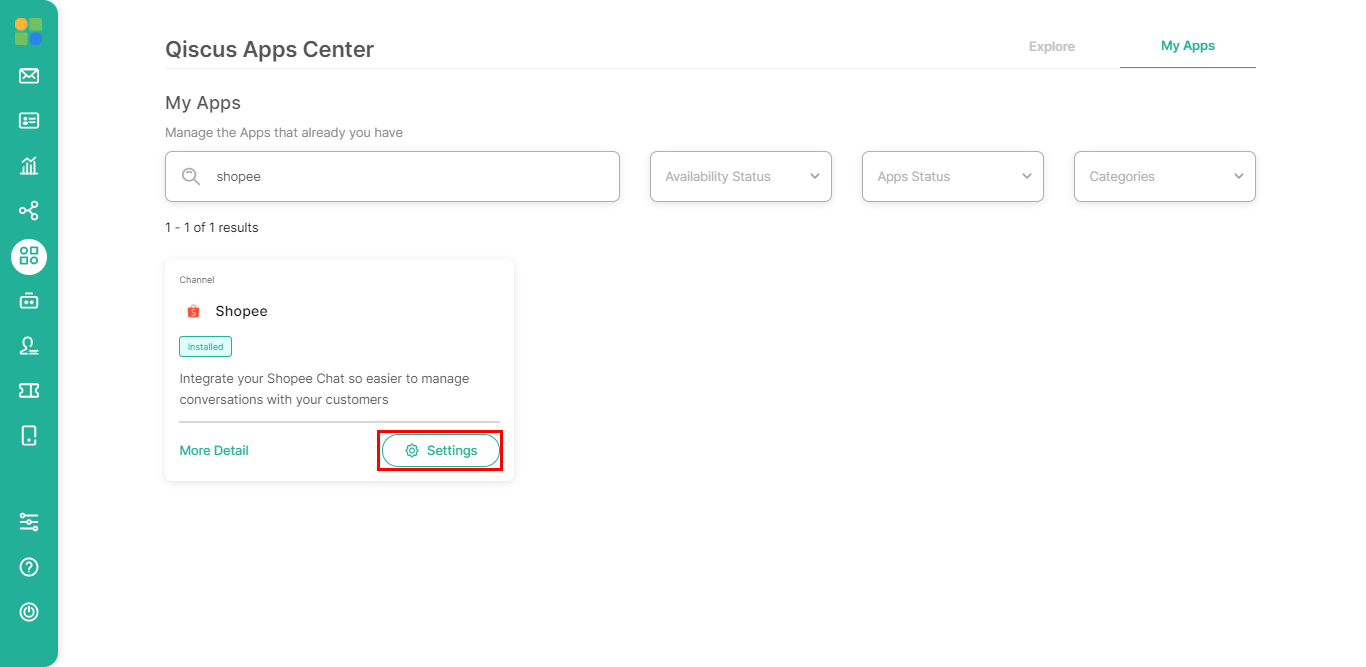Open the Apps Center grid icon in the sidebar
This screenshot has width=1366, height=667.
29,256
